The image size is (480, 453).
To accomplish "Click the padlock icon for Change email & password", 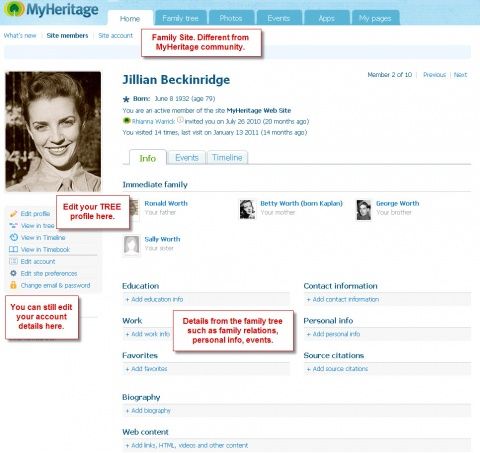I will click(x=13, y=285).
